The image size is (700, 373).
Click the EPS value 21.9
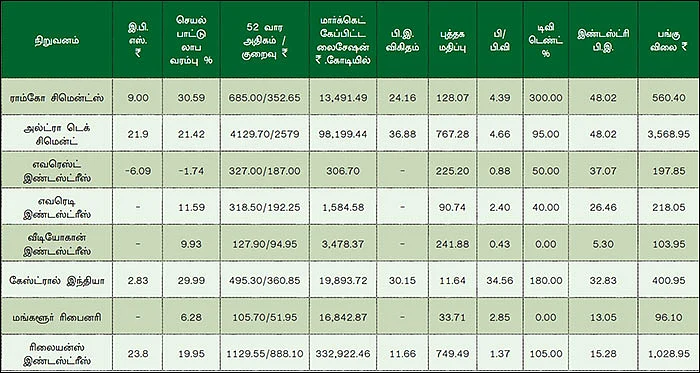138,134
